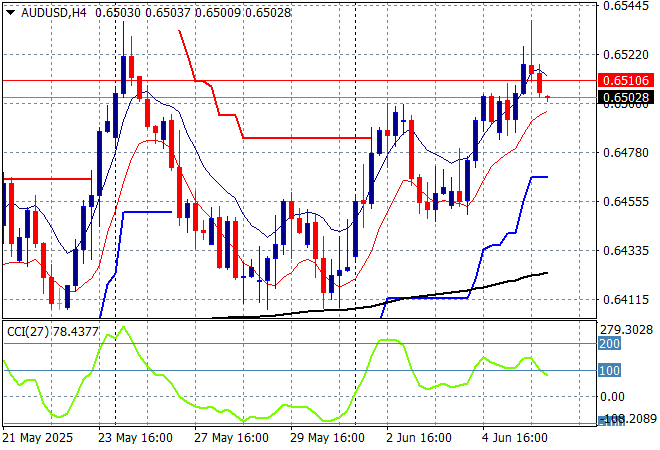
Task: Click the triangle arrow beside AUDUSD,H4
Action: tap(9, 10)
